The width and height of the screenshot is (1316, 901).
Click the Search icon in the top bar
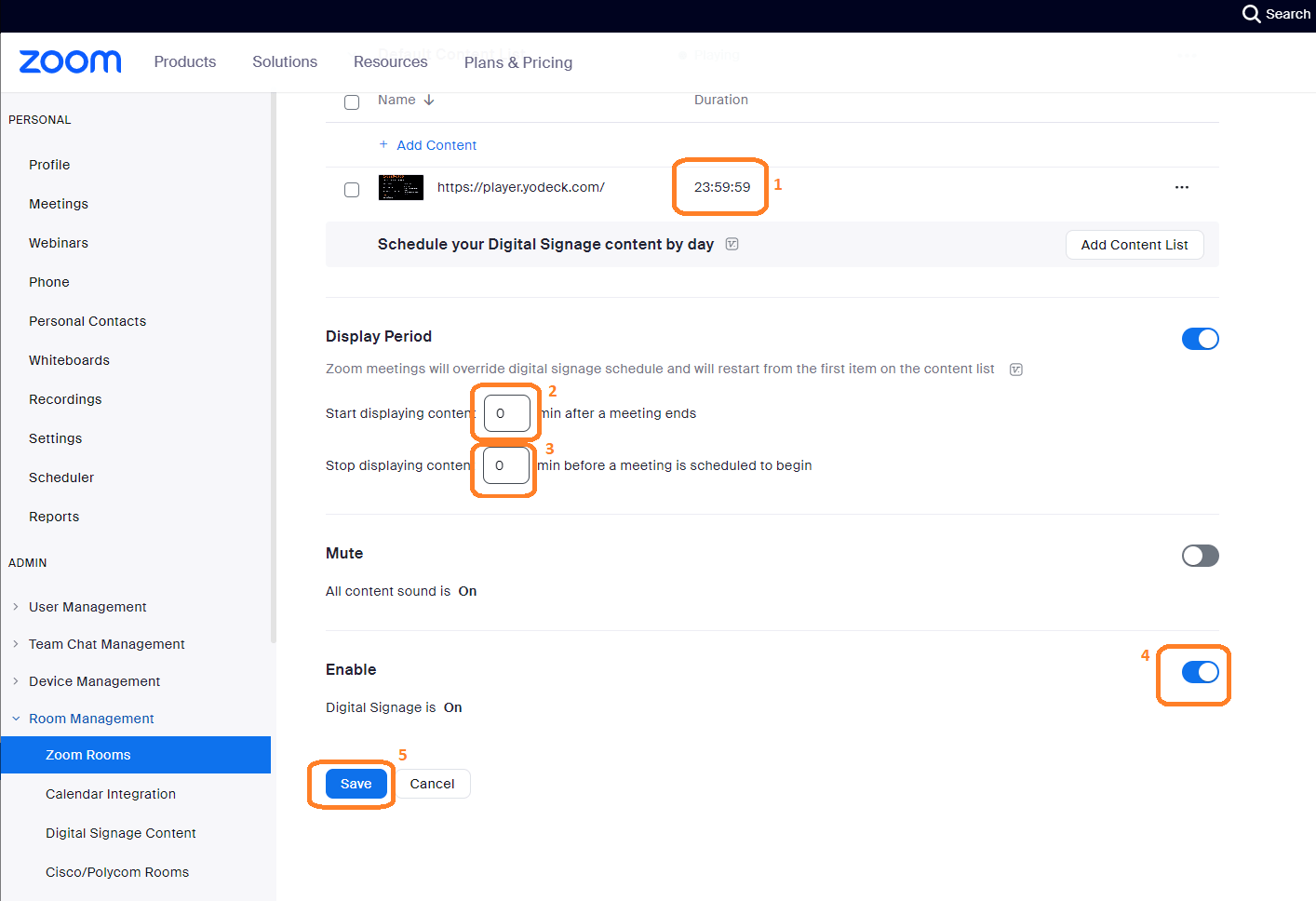tap(1252, 14)
